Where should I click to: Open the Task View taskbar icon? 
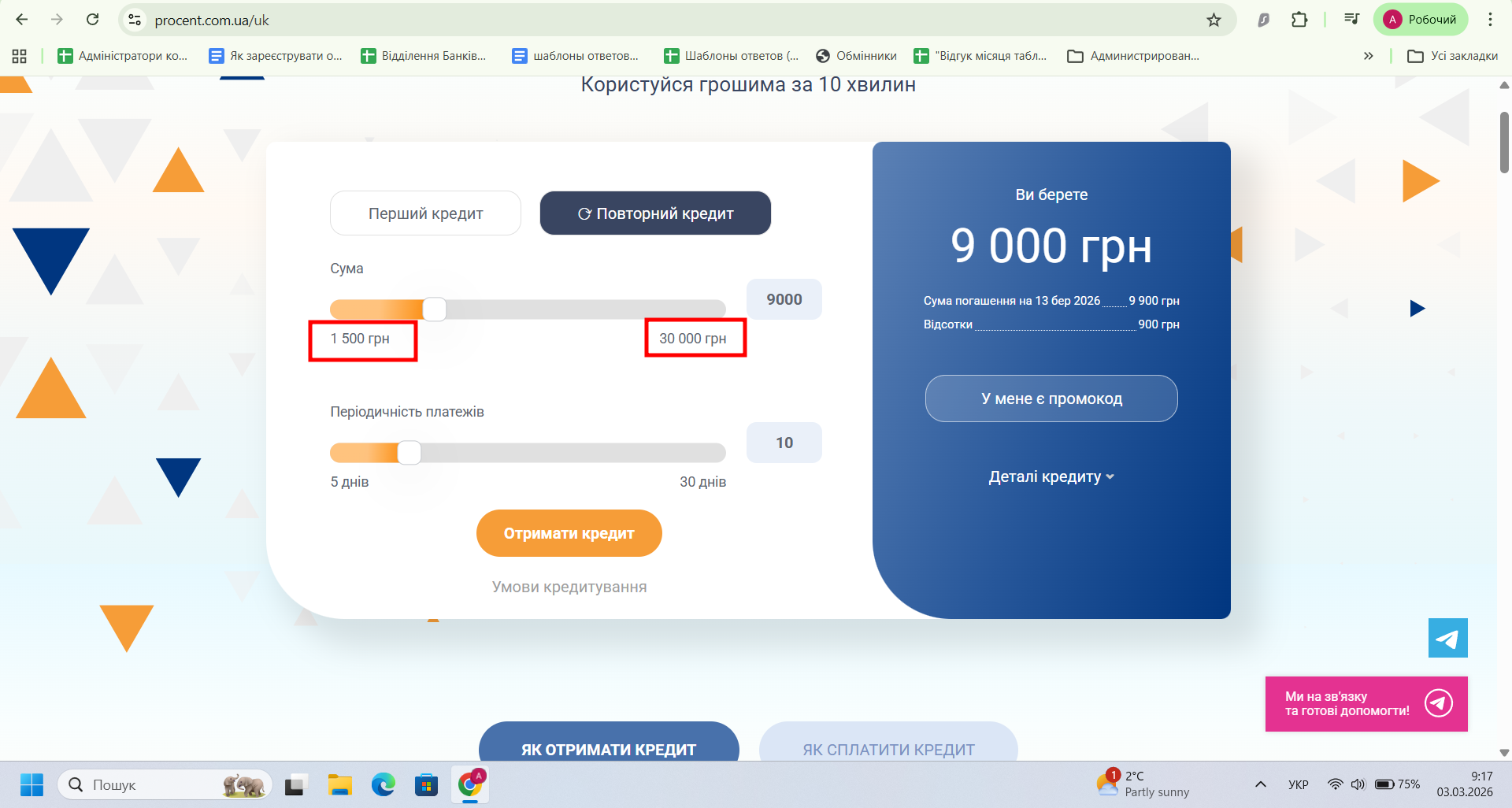295,784
